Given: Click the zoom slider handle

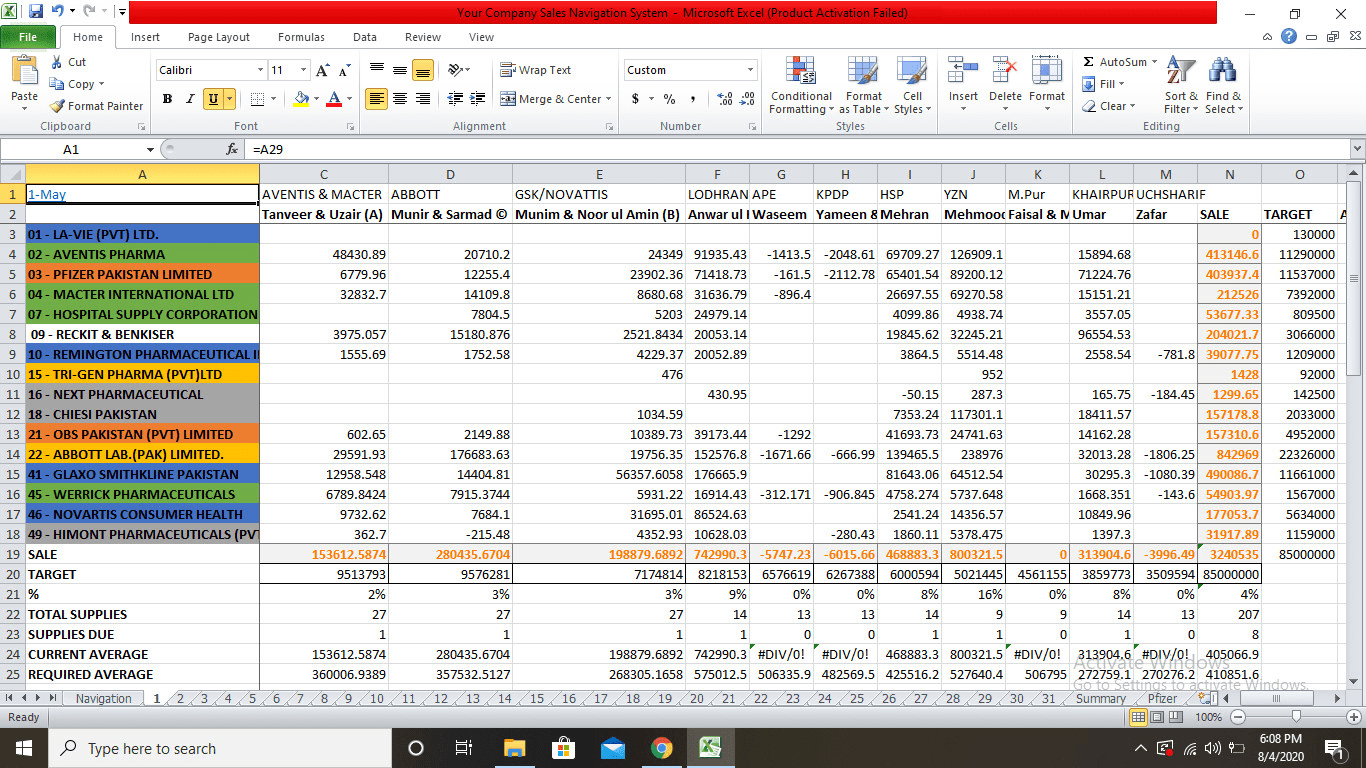Looking at the screenshot, I should [1296, 717].
